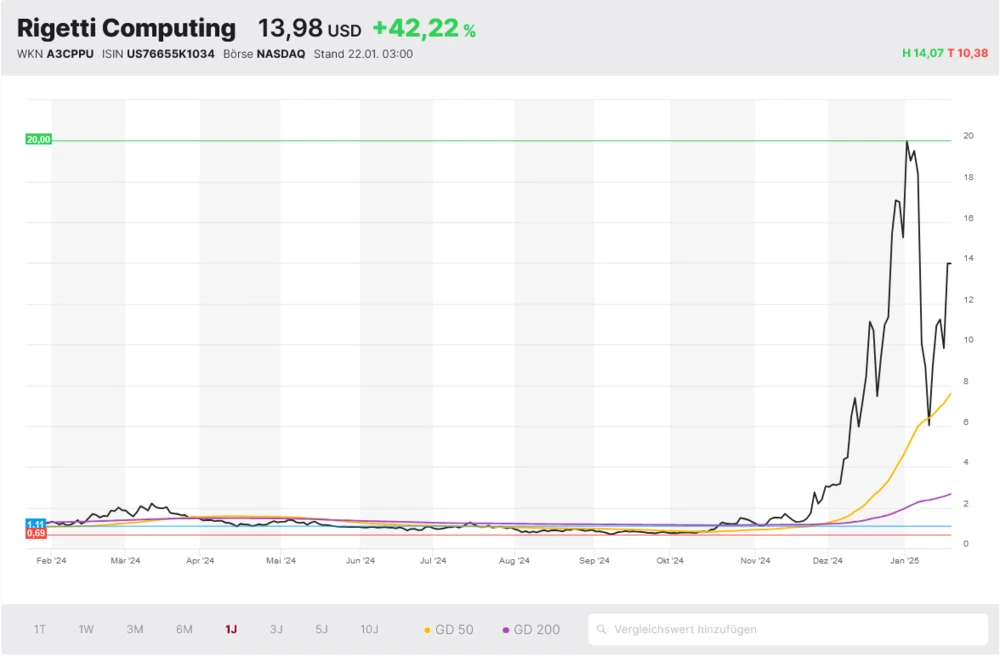This screenshot has height=657, width=1000.
Task: Select the 1T time range
Action: click(40, 629)
